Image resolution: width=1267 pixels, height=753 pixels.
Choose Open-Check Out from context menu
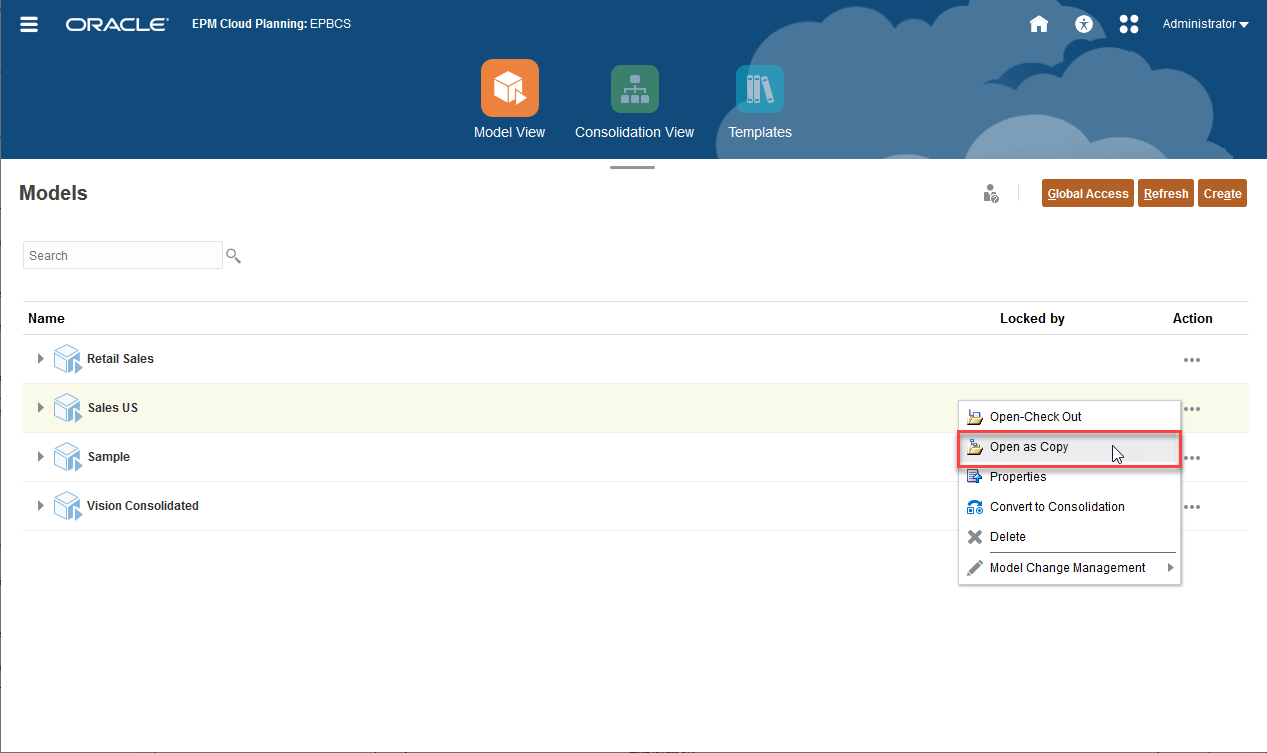click(1069, 417)
